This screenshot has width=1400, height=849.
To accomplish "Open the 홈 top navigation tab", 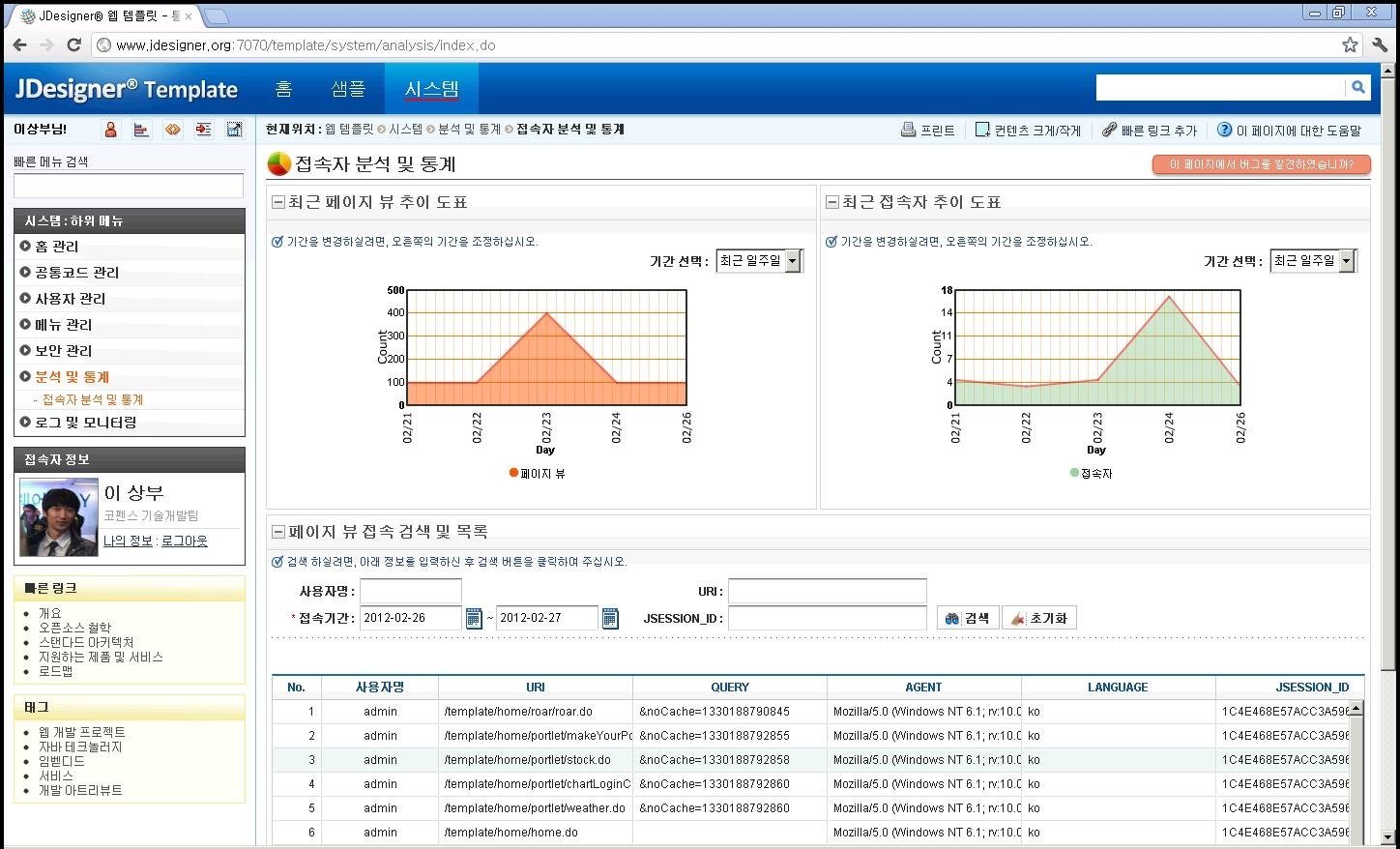I will coord(283,89).
